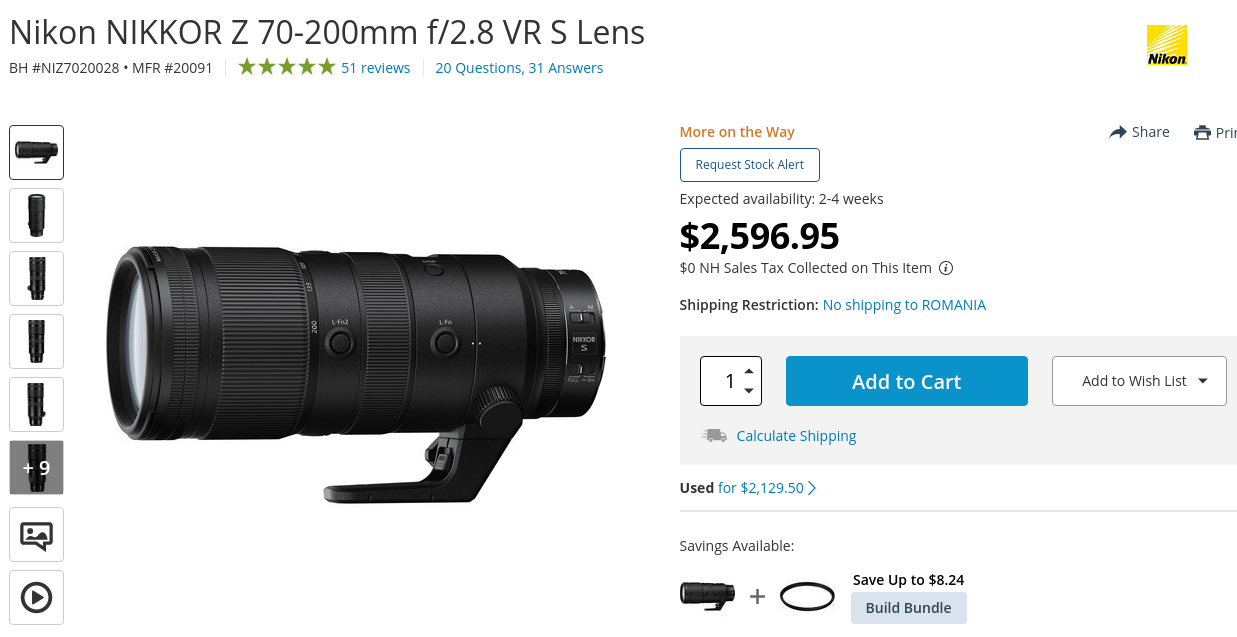The height and width of the screenshot is (637, 1237).
Task: Select the first lens side-view thumbnail
Action: [x=36, y=152]
